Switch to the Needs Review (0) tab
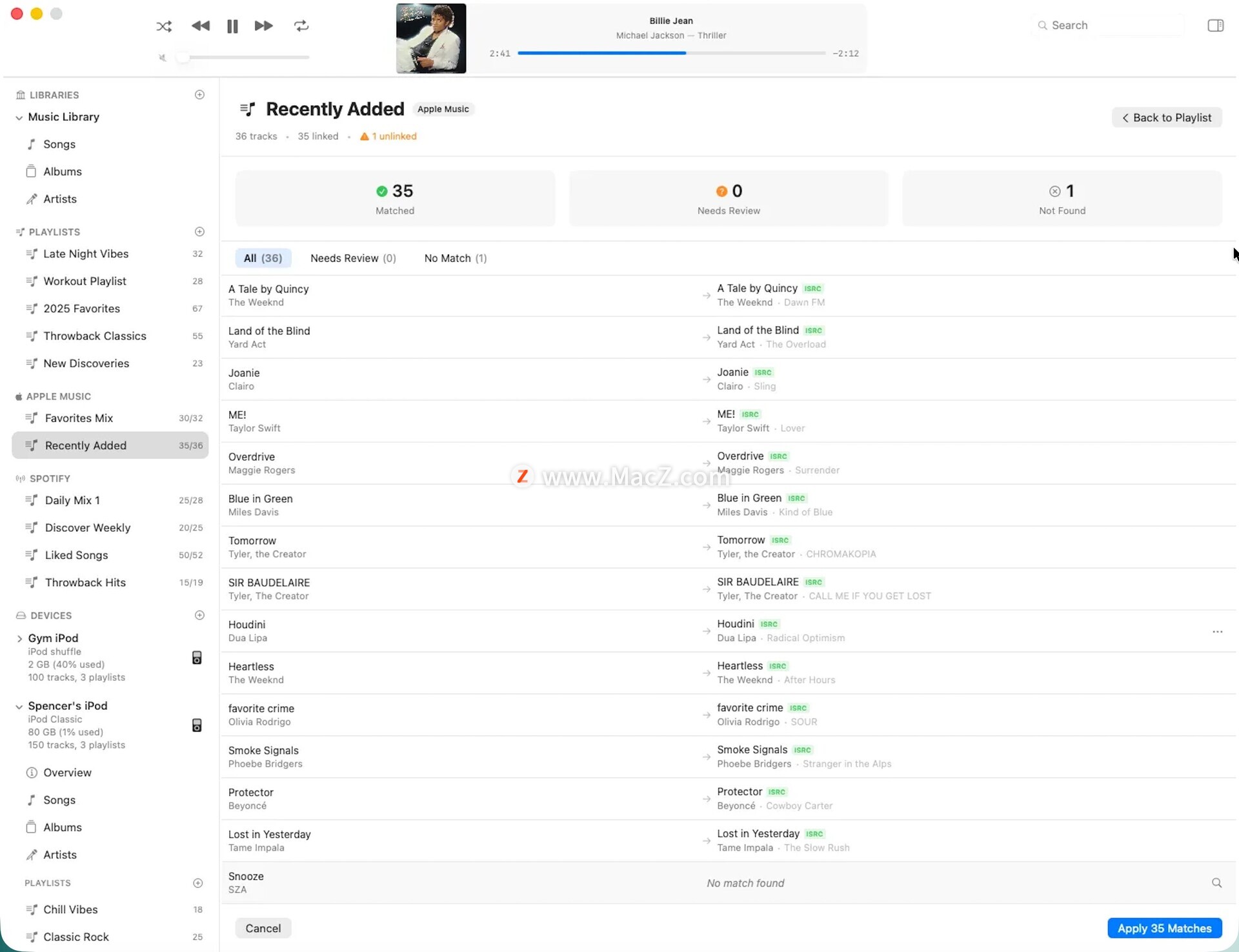This screenshot has height=952, width=1239. click(353, 258)
